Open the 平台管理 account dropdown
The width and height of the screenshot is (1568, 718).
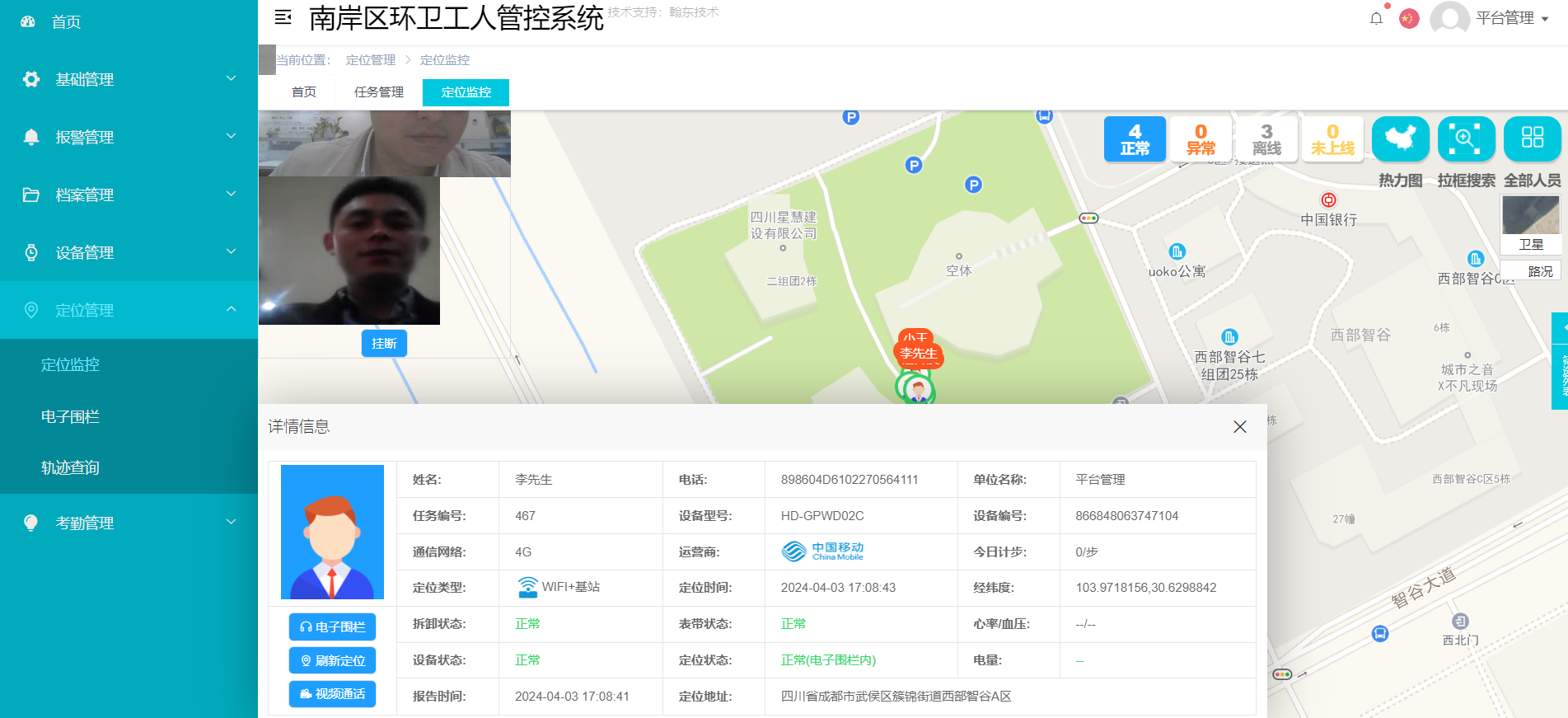click(1512, 18)
